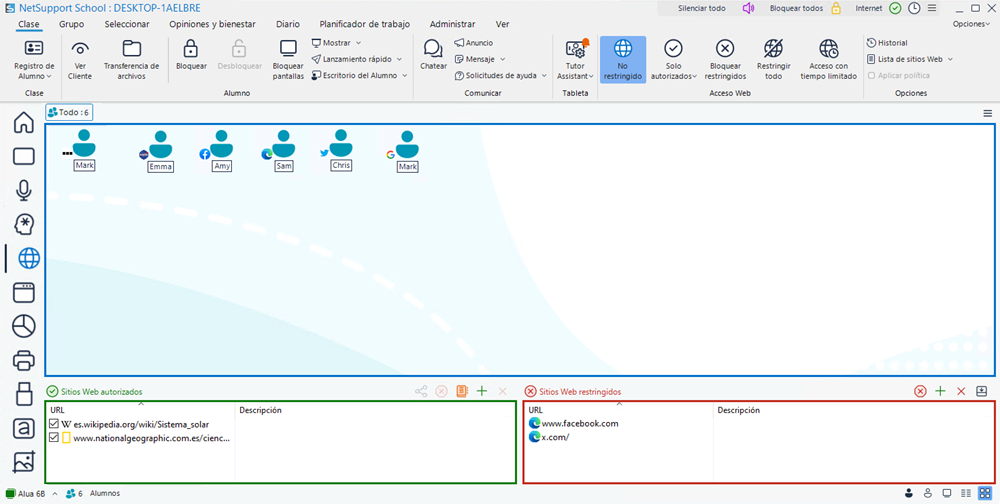Click the circled red X in restringidos toolbar
Viewport: 1000px width, 504px height.
pos(920,391)
